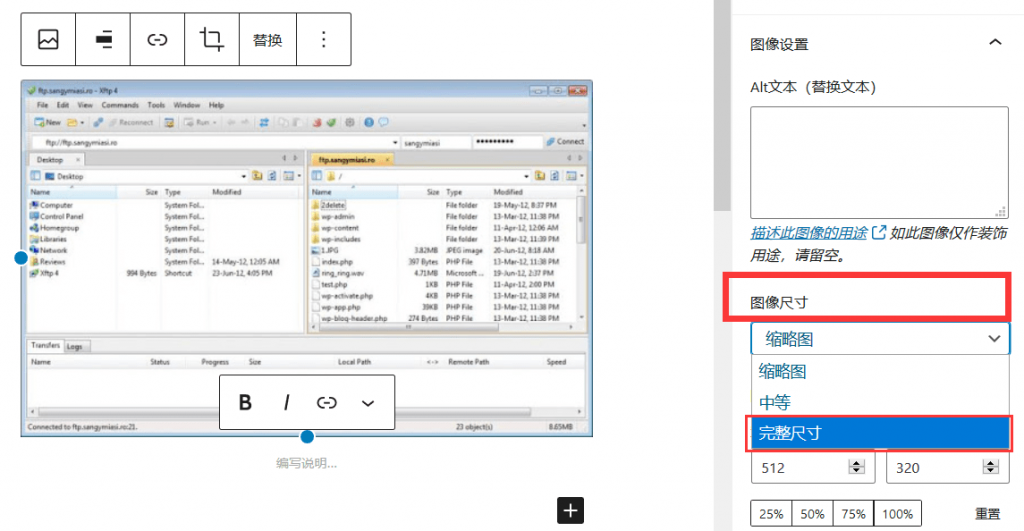
Task: Open the 图像尺寸 size dropdown
Action: coord(880,339)
